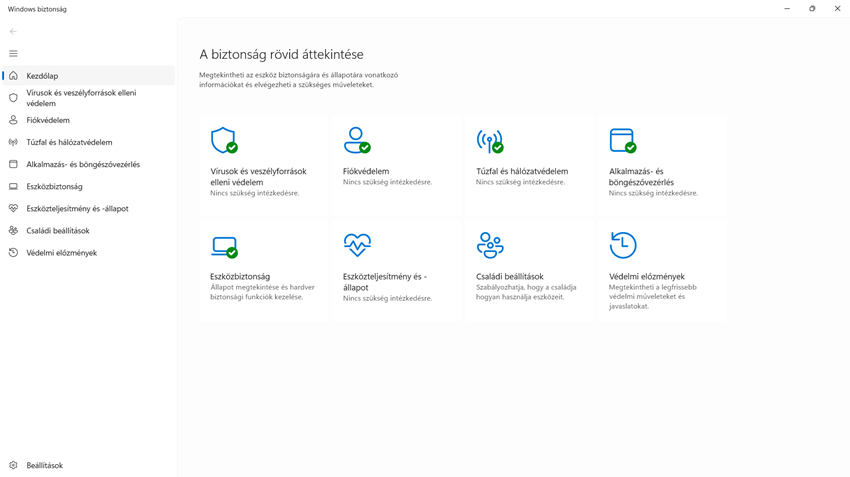
Task: Click the large Fiókvédelem account icon
Action: [357, 140]
